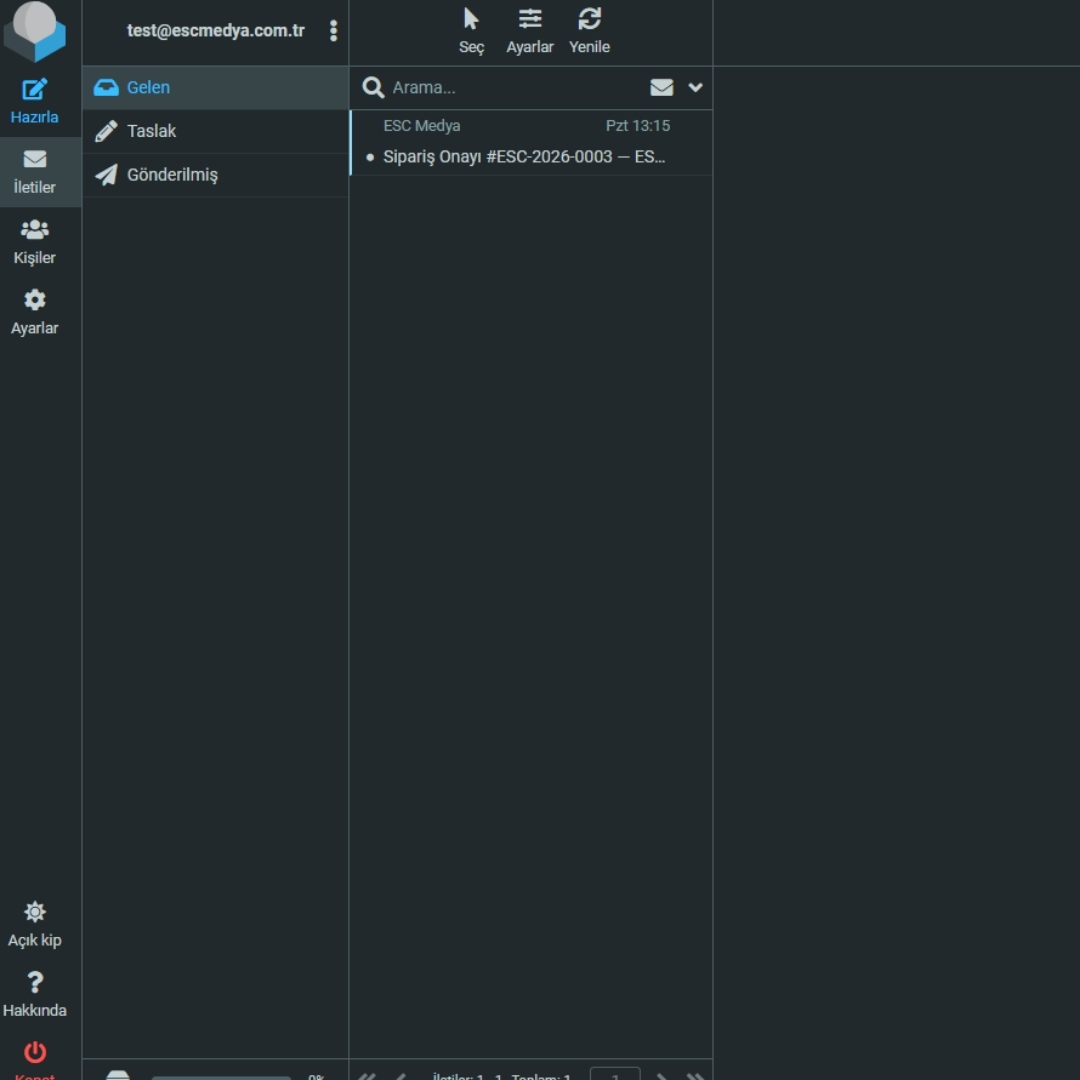Click the magnifier search icon

(x=373, y=88)
